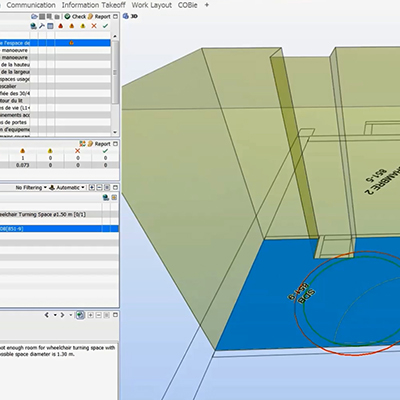400x400 pixels.
Task: Select highlighted result row '(851-9)'
Action: (x=59, y=229)
